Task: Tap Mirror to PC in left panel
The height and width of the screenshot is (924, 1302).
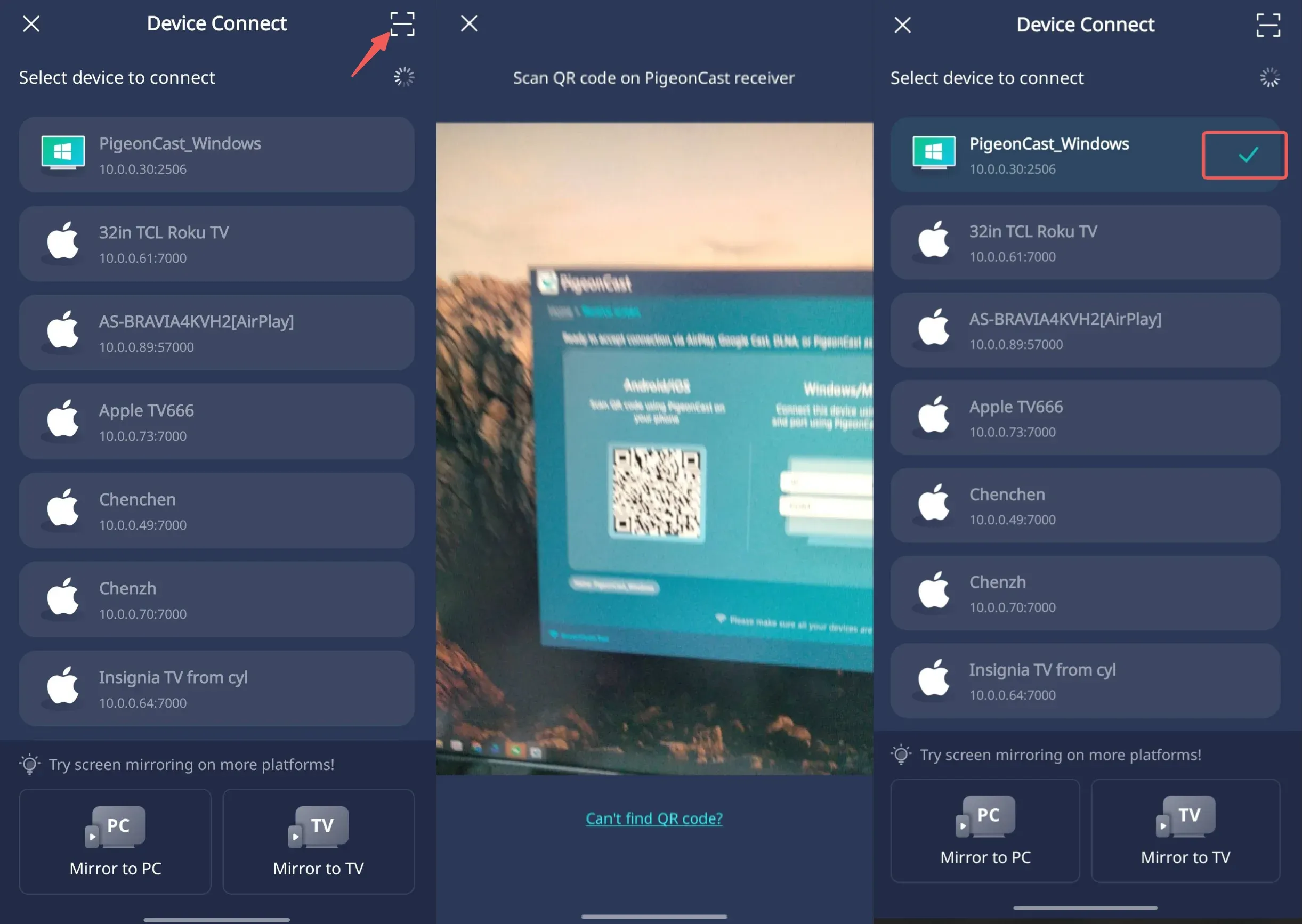Action: point(115,841)
